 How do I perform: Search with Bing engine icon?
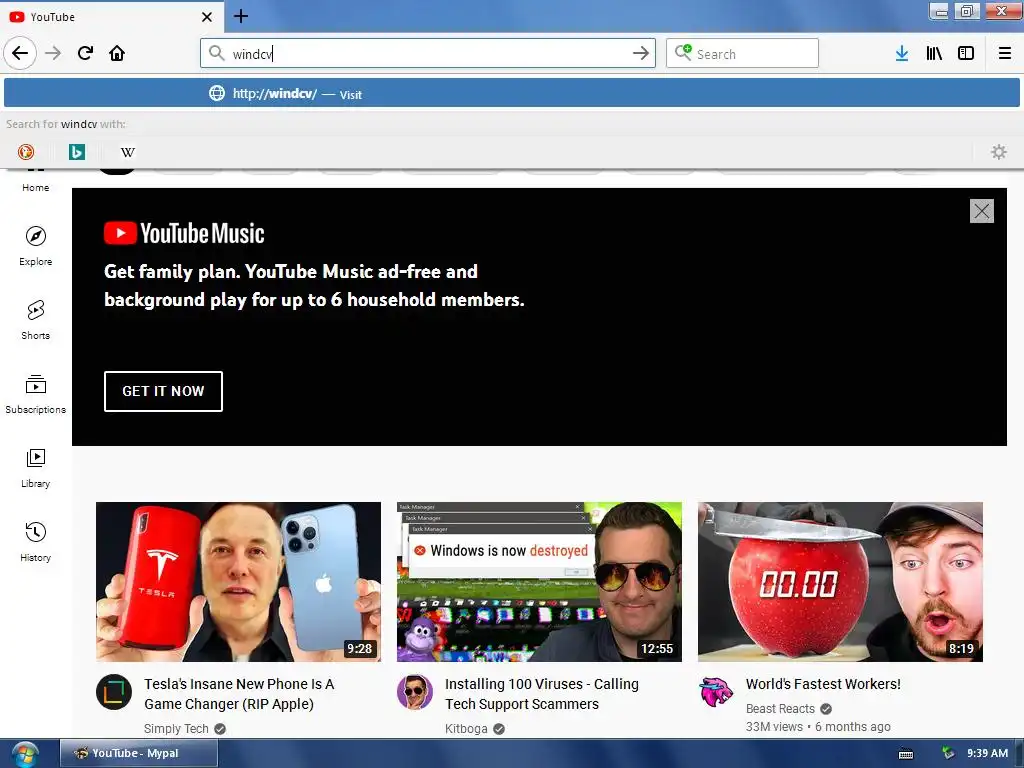point(76,152)
